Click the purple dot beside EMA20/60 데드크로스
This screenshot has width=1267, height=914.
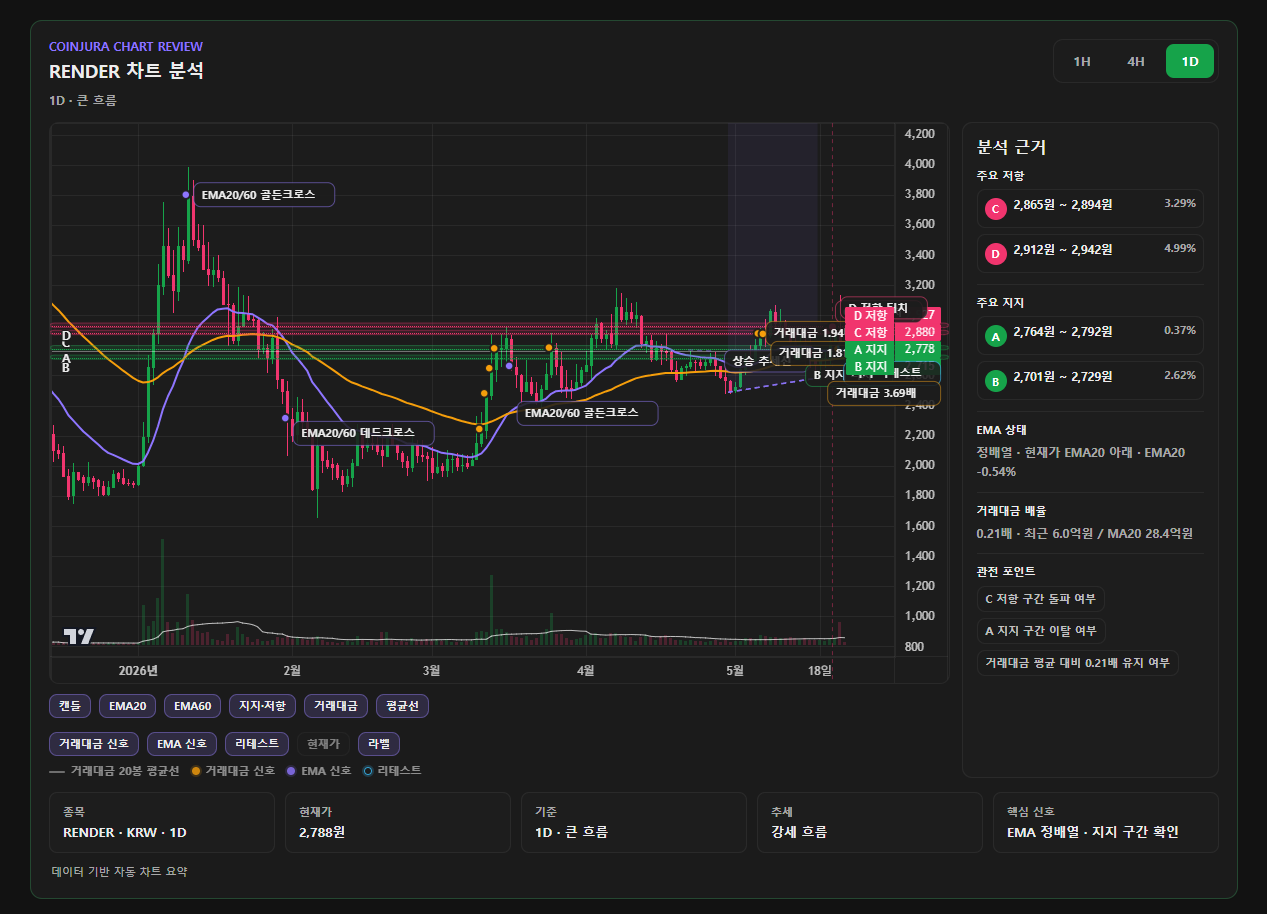point(286,418)
